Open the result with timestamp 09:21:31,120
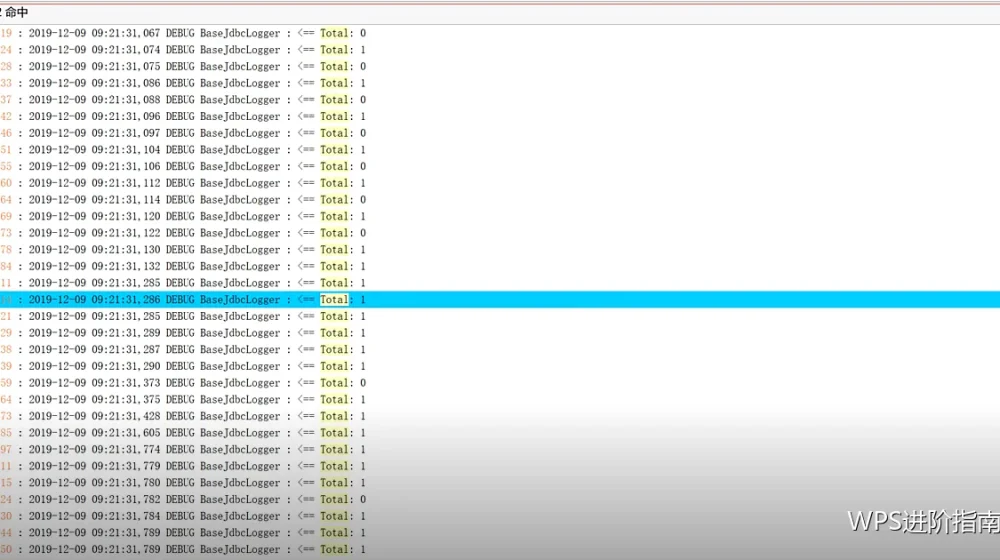1000x560 pixels. tap(500, 216)
